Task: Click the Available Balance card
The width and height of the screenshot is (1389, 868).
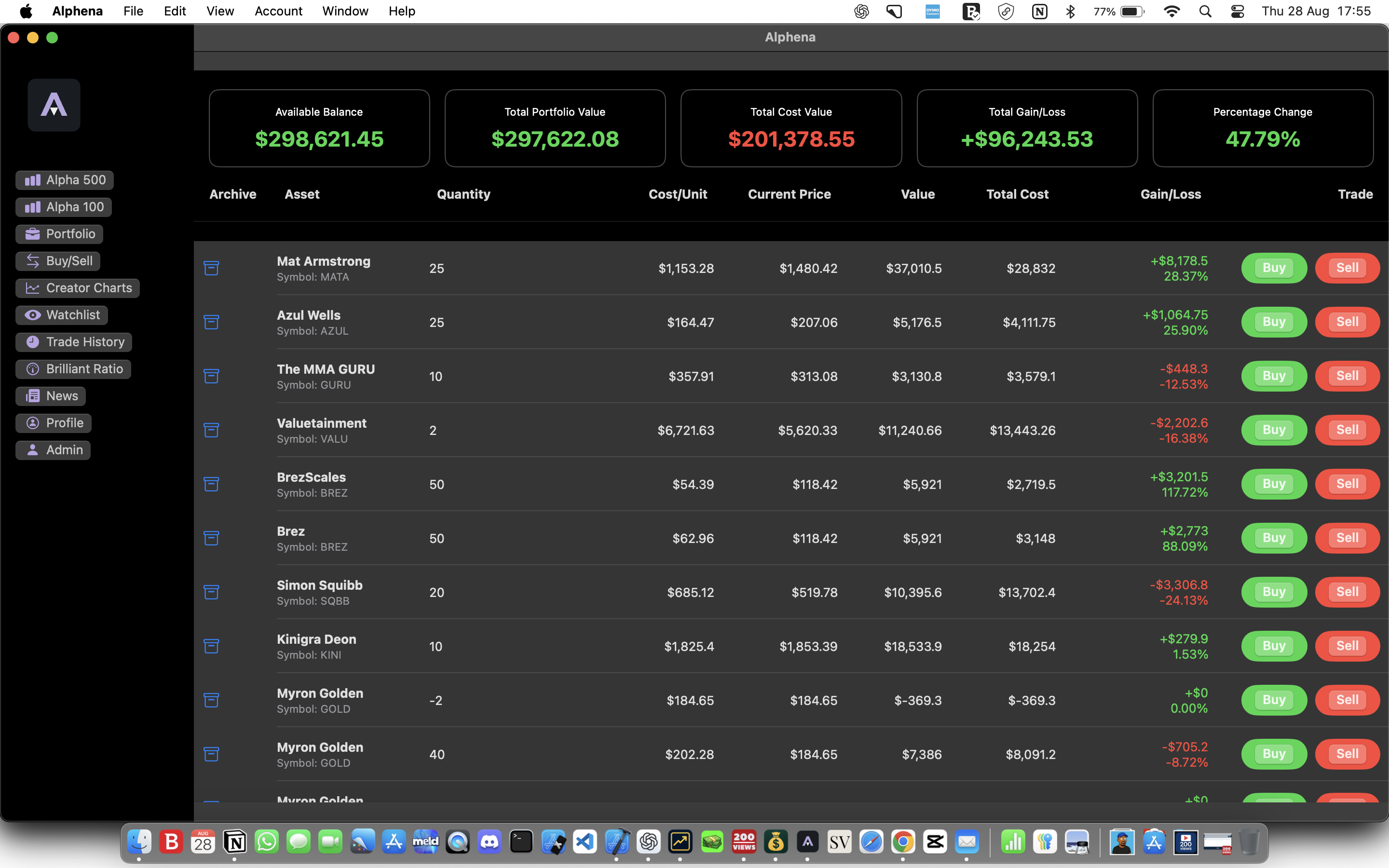Action: click(x=319, y=128)
